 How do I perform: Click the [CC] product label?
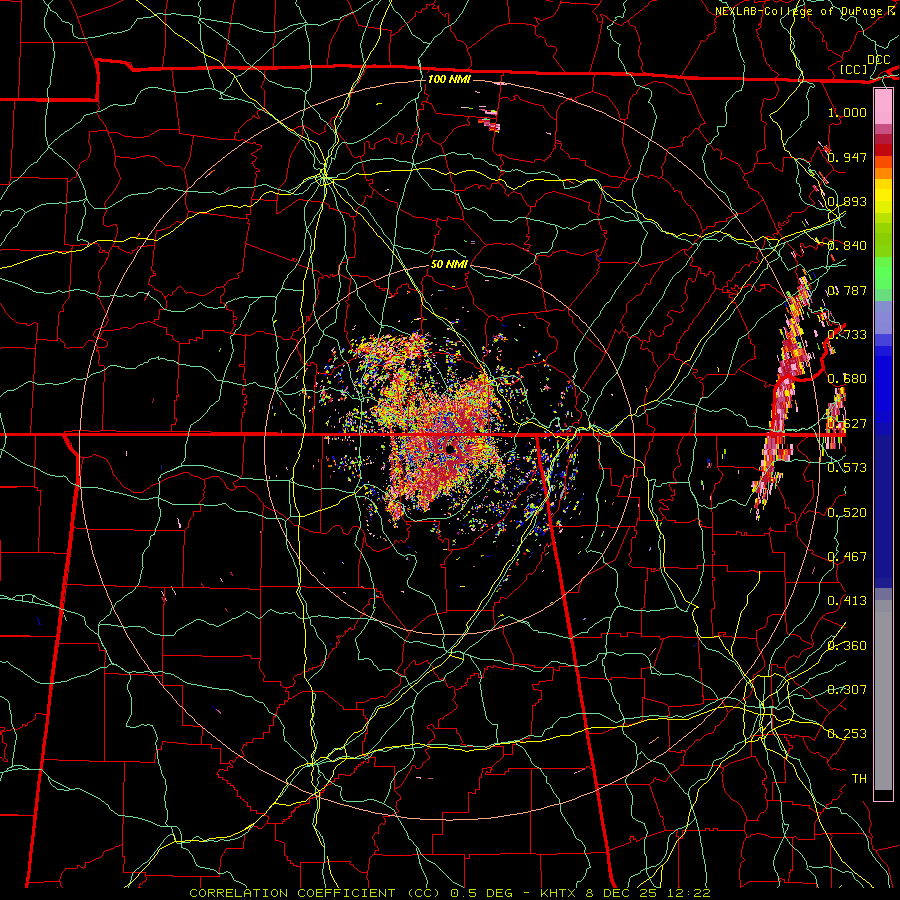coord(854,69)
